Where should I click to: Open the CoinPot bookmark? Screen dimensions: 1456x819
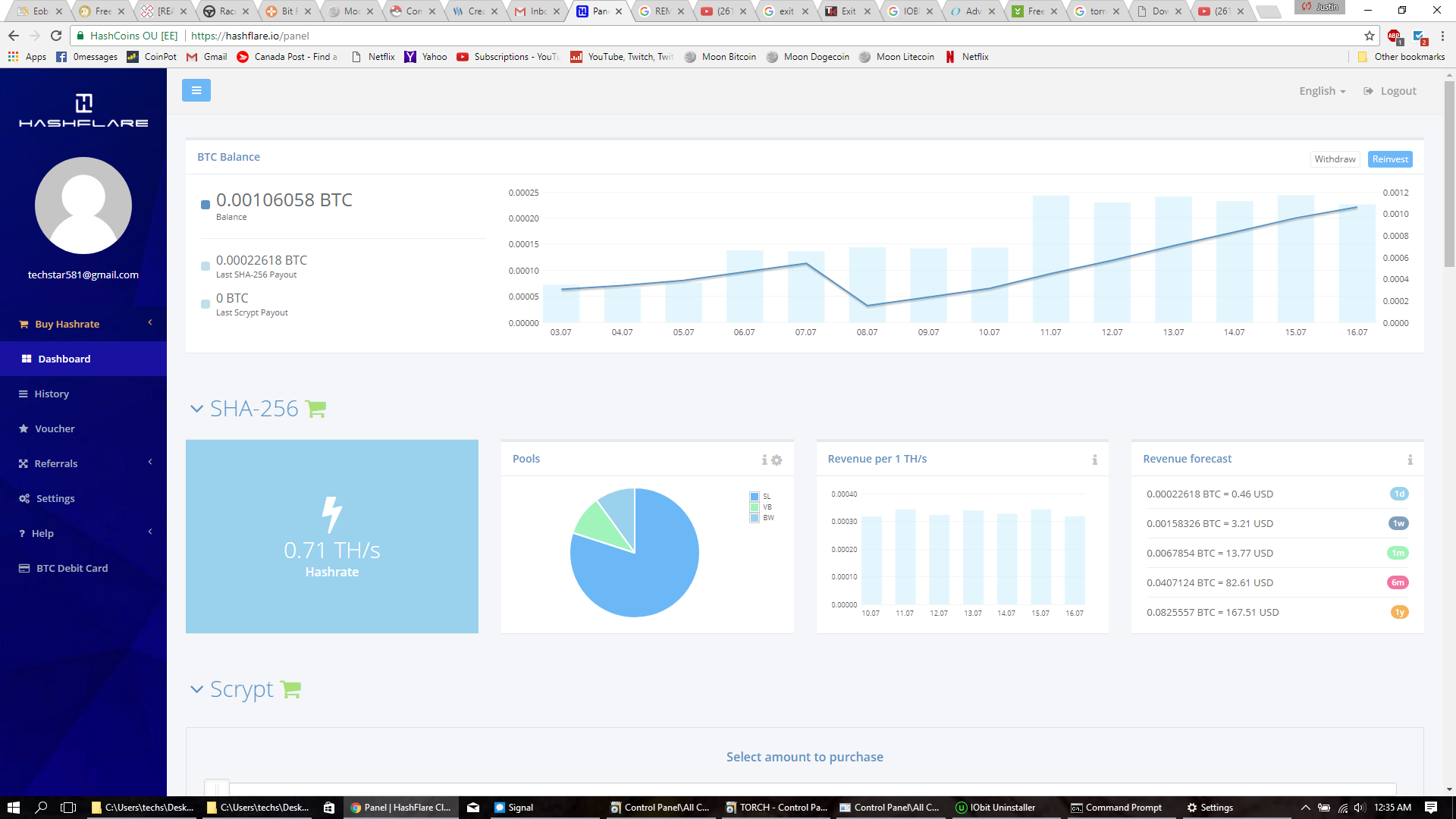tap(152, 57)
